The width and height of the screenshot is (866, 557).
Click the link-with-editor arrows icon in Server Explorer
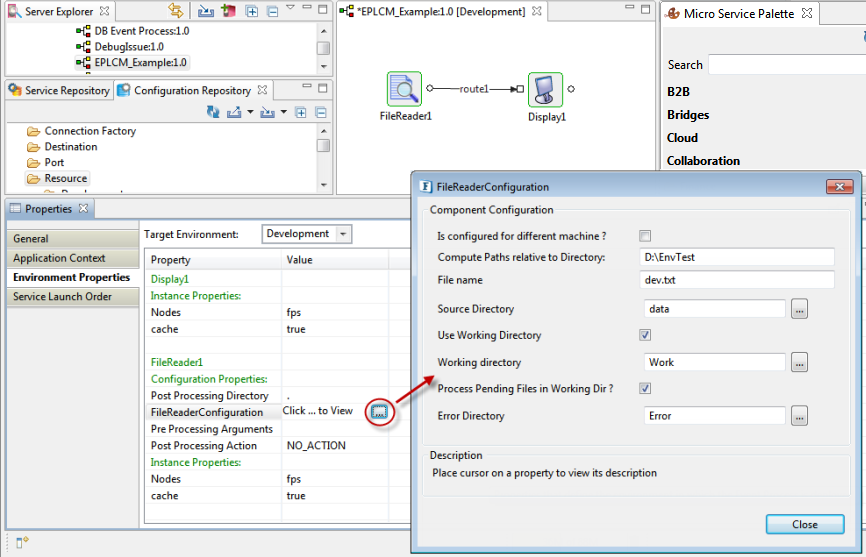click(x=176, y=11)
